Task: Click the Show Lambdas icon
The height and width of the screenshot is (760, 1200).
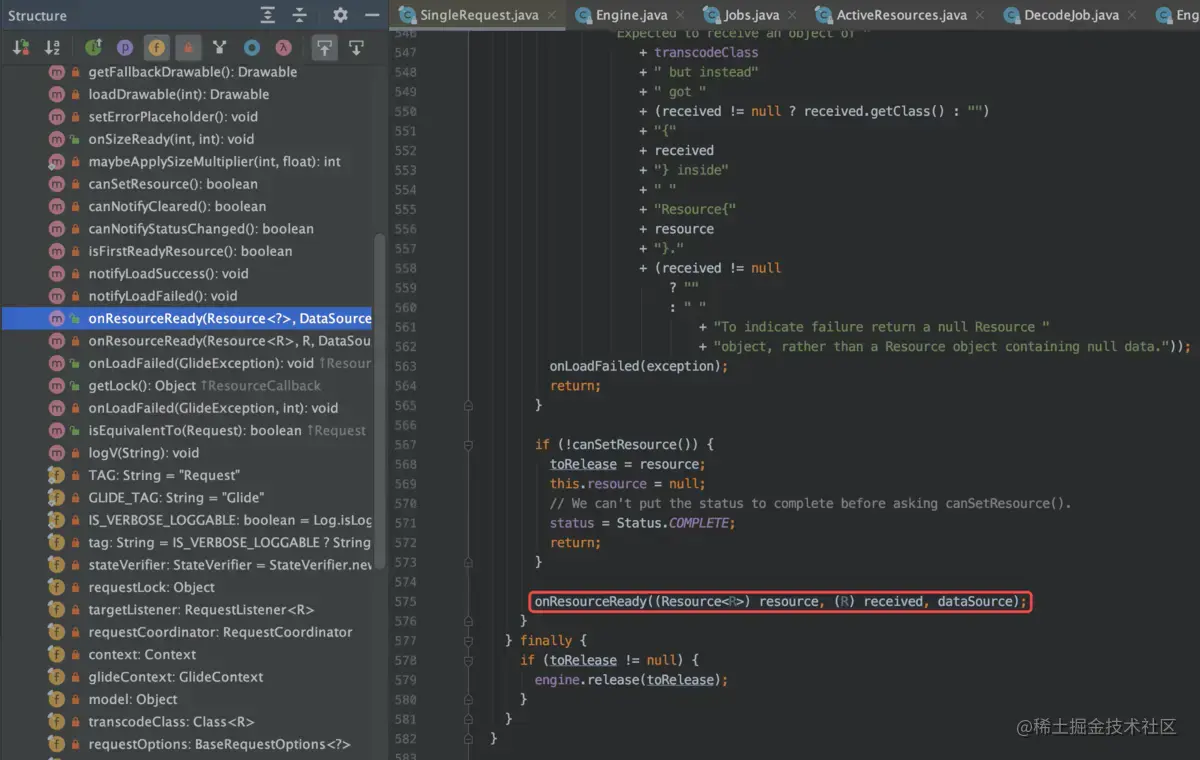Action: pyautogui.click(x=283, y=48)
